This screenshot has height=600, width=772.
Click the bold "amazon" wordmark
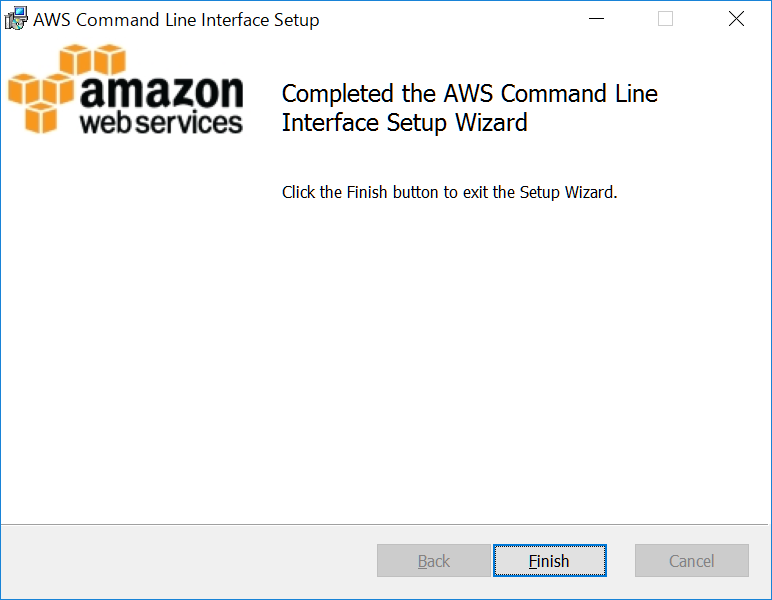(161, 93)
